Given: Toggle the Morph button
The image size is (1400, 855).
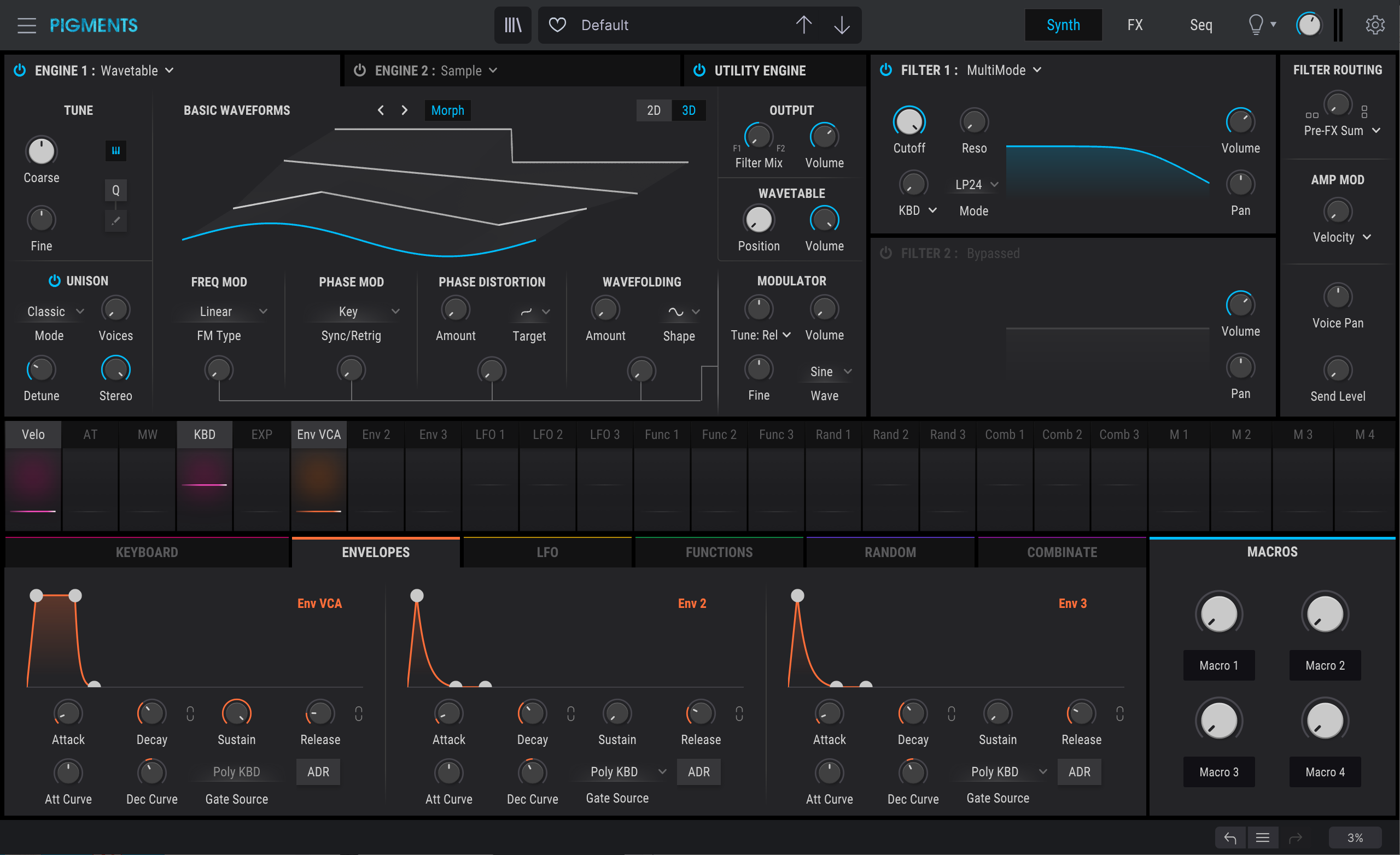Looking at the screenshot, I should pos(448,110).
